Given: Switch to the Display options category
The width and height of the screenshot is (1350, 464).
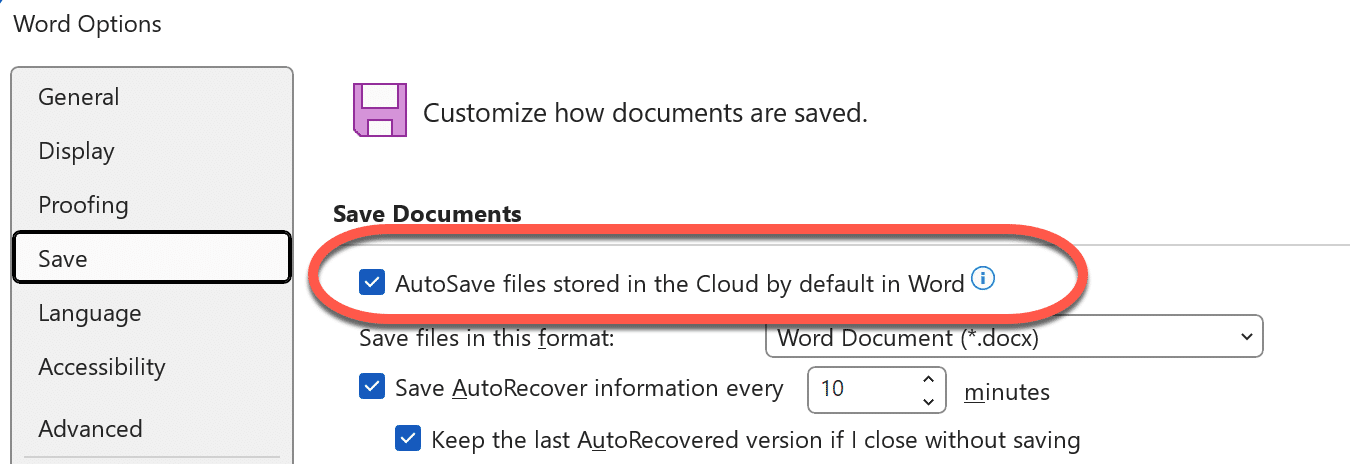Looking at the screenshot, I should [76, 151].
